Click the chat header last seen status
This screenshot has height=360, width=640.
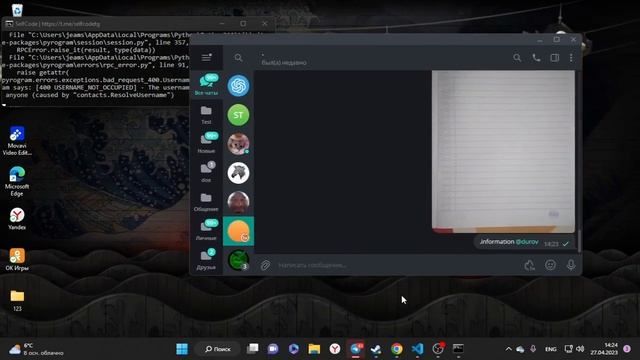tap(284, 62)
